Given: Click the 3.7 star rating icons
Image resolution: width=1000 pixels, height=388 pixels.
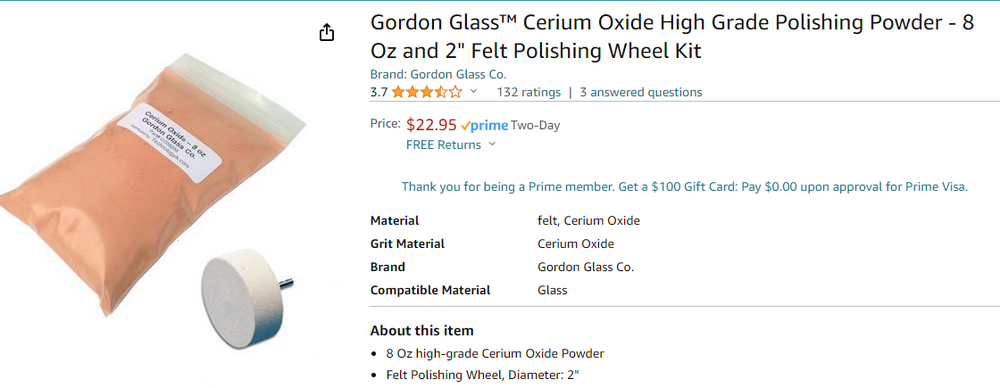Looking at the screenshot, I should coord(427,92).
